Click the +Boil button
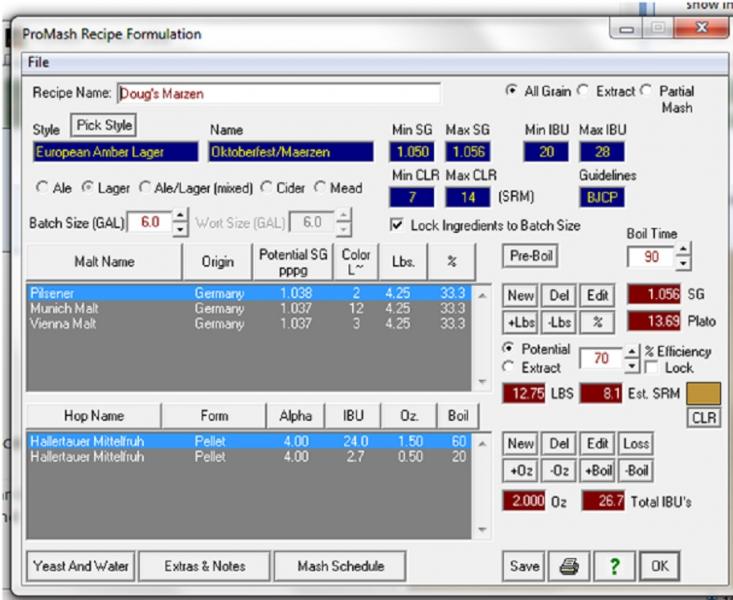 597,470
